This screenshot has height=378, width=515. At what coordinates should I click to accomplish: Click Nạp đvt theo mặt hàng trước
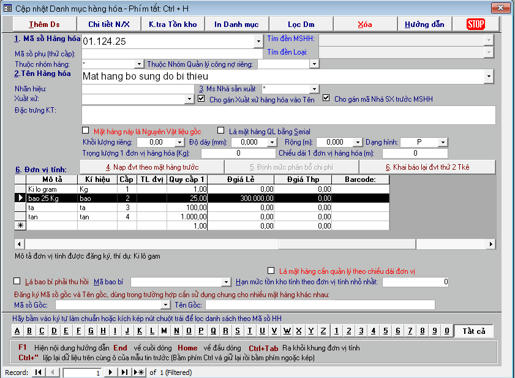point(152,167)
